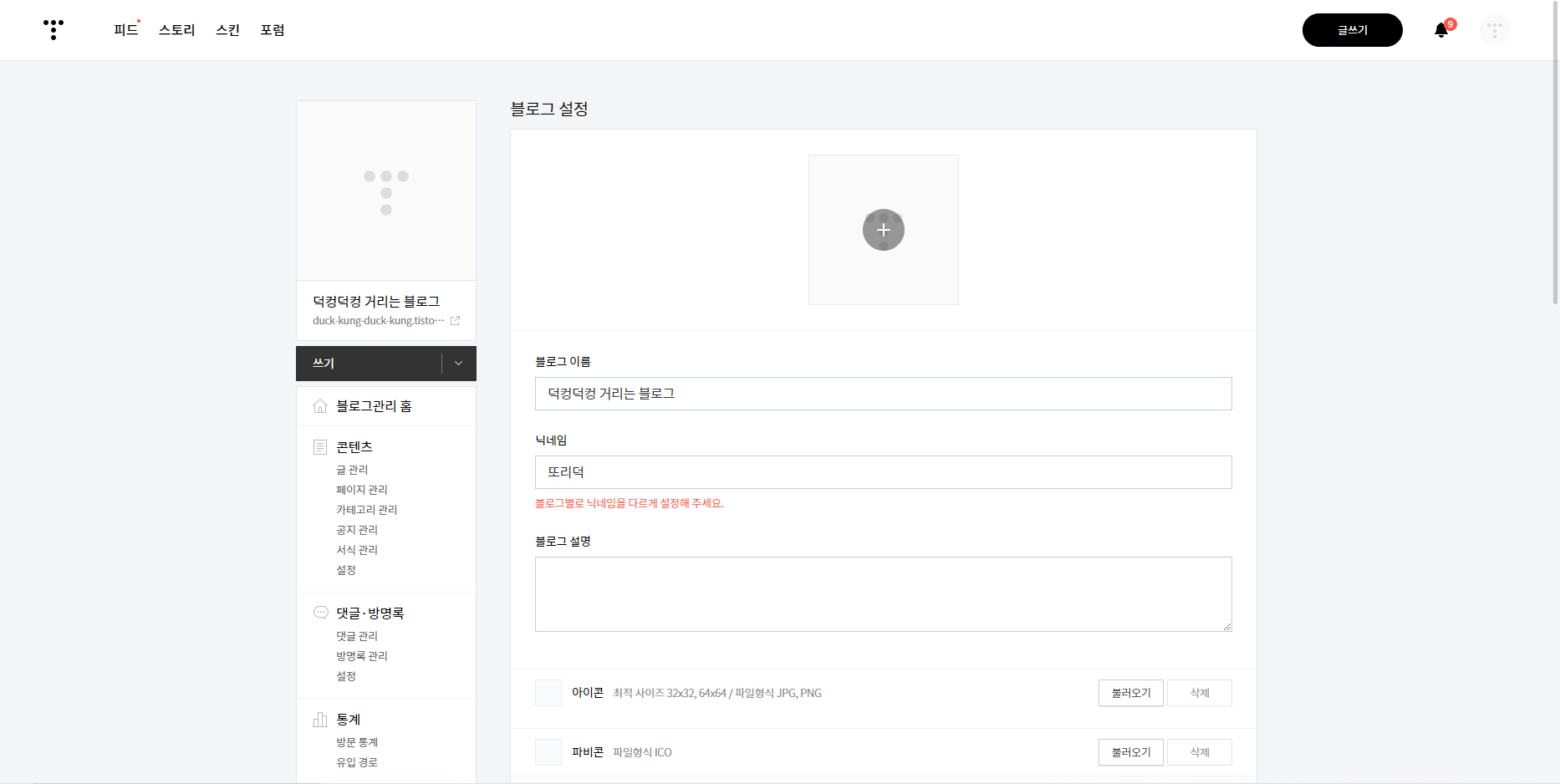
Task: Open the profile avatar menu
Action: click(x=1494, y=30)
